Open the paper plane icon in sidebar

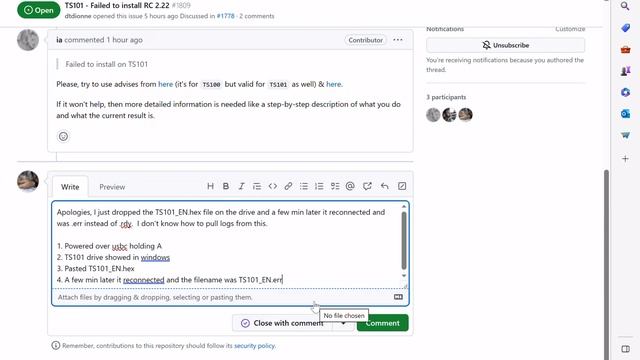(x=625, y=135)
